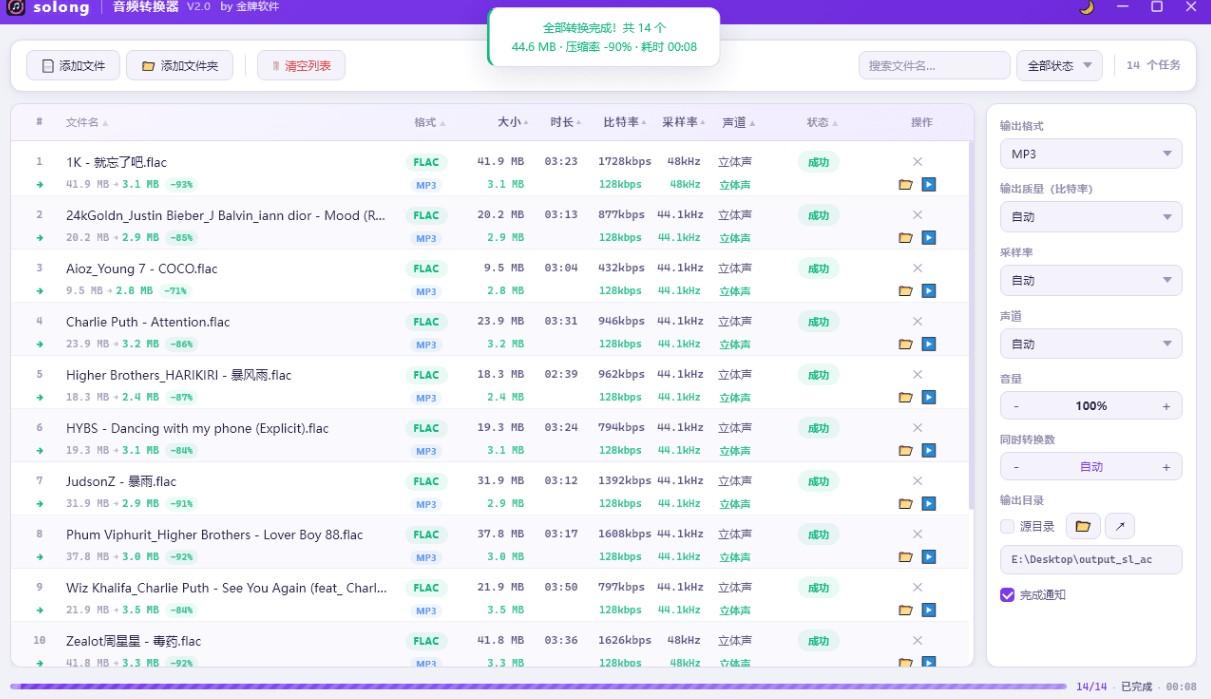Open the 全部状态 filter dropdown

pos(1059,66)
